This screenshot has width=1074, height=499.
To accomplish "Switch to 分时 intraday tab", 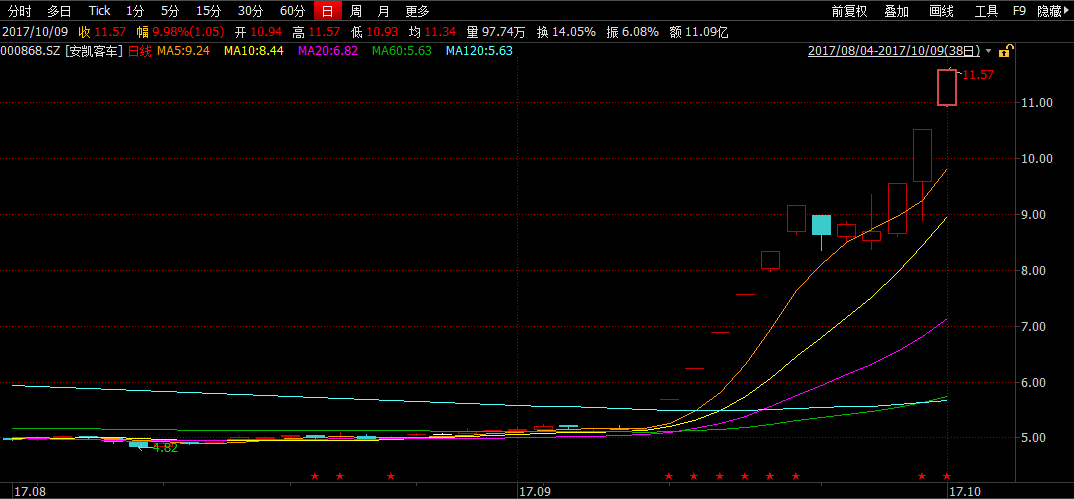I will (19, 11).
